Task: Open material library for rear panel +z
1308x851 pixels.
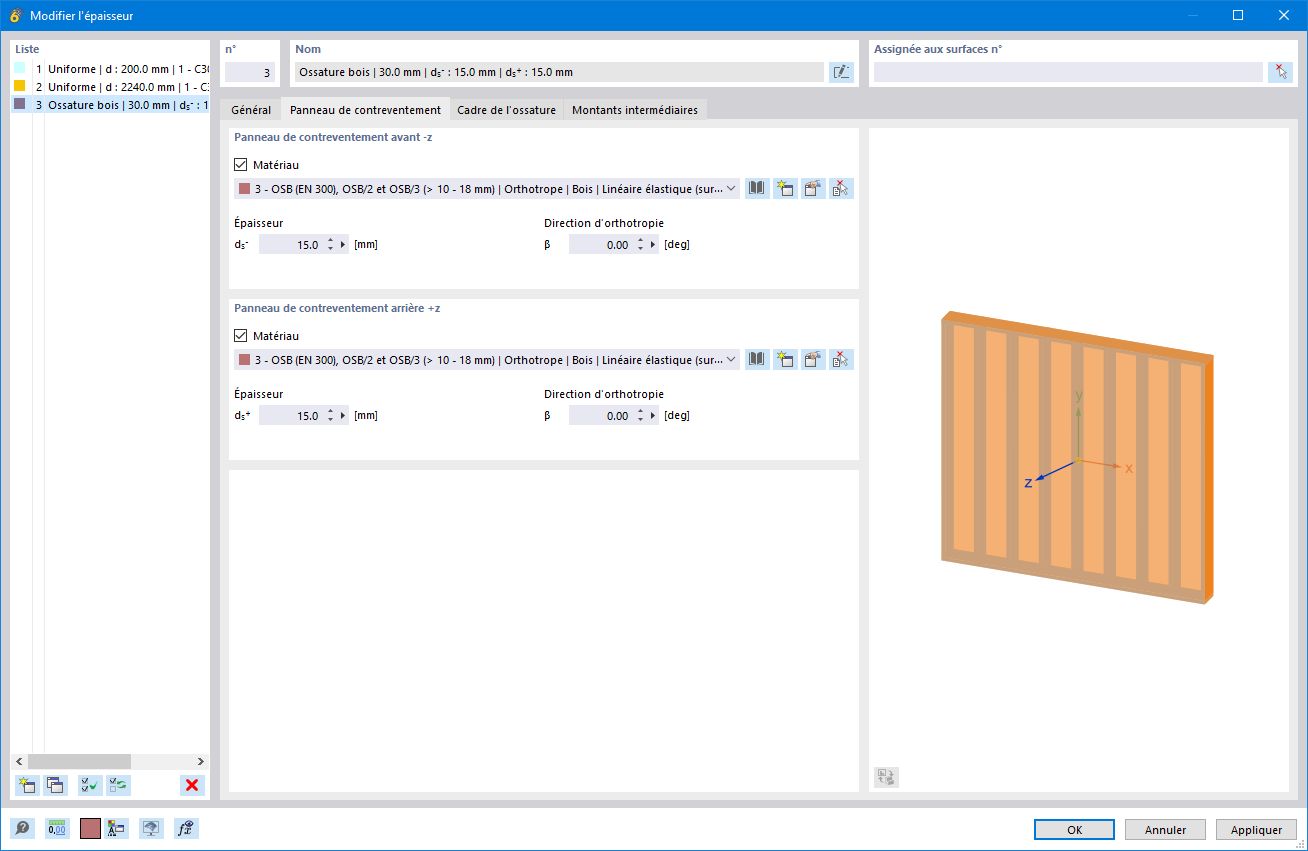Action: point(757,359)
